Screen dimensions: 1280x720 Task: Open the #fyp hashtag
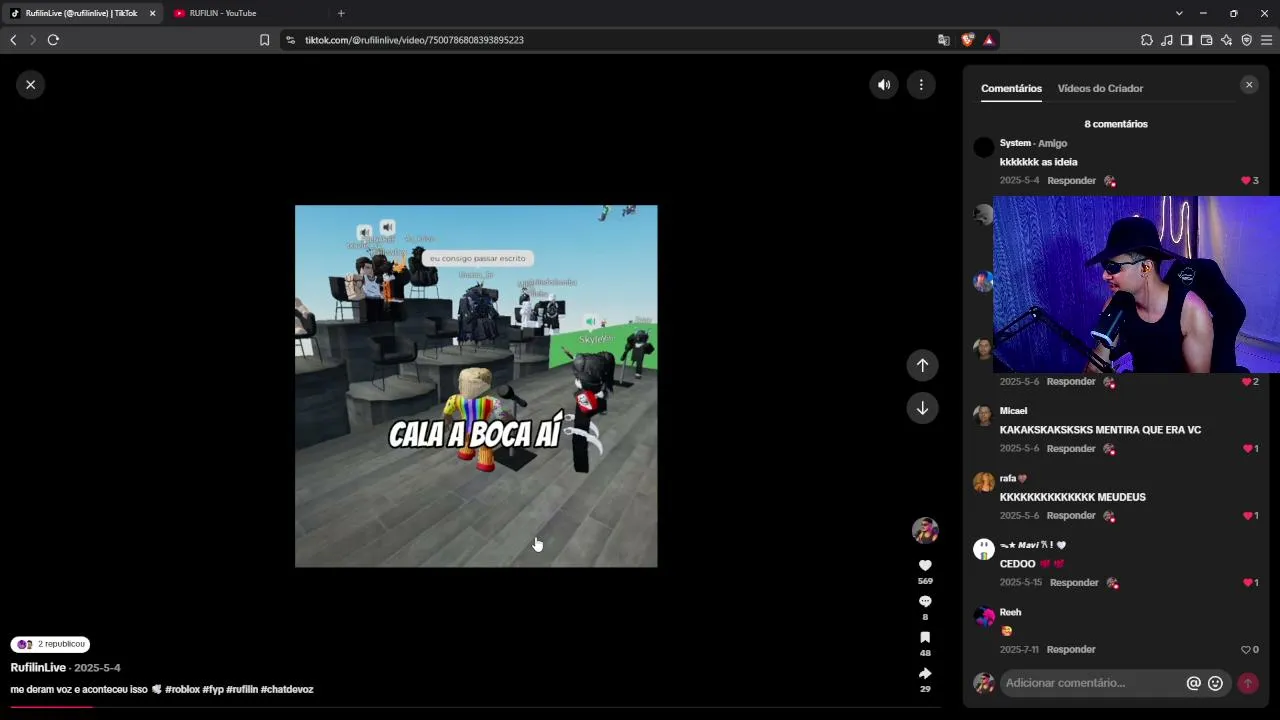point(213,690)
